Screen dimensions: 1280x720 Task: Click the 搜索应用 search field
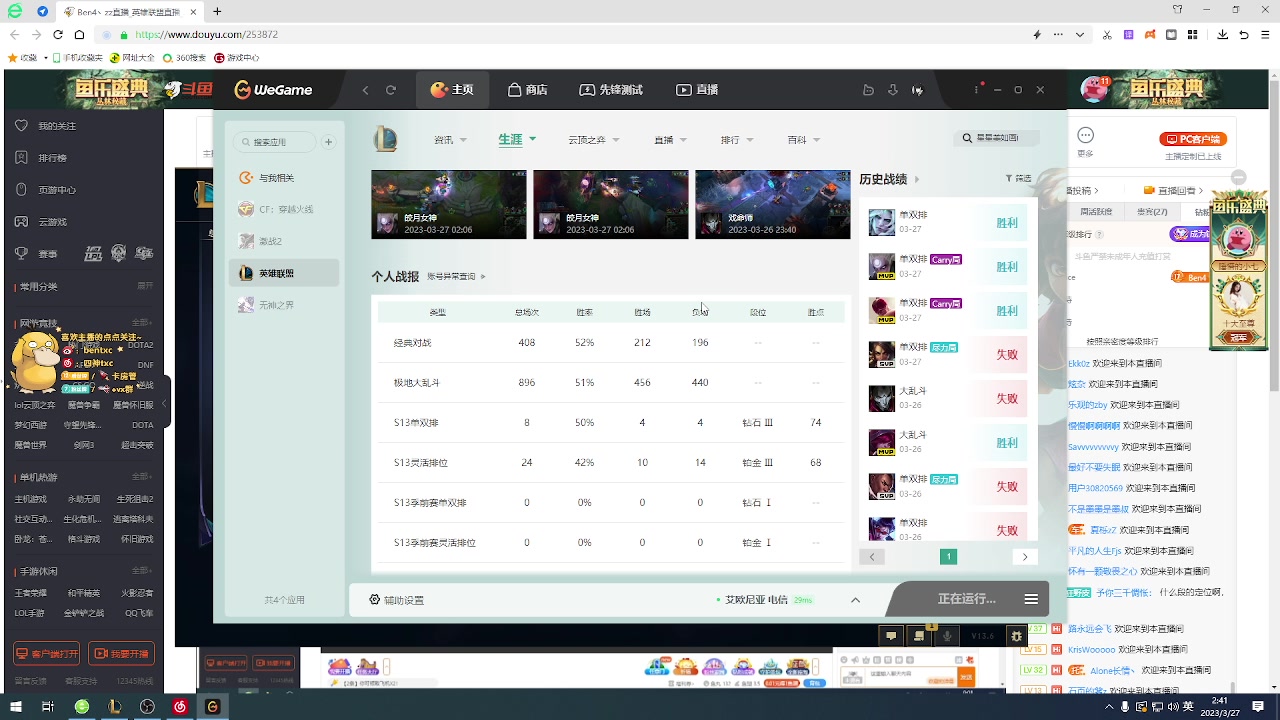coord(275,142)
